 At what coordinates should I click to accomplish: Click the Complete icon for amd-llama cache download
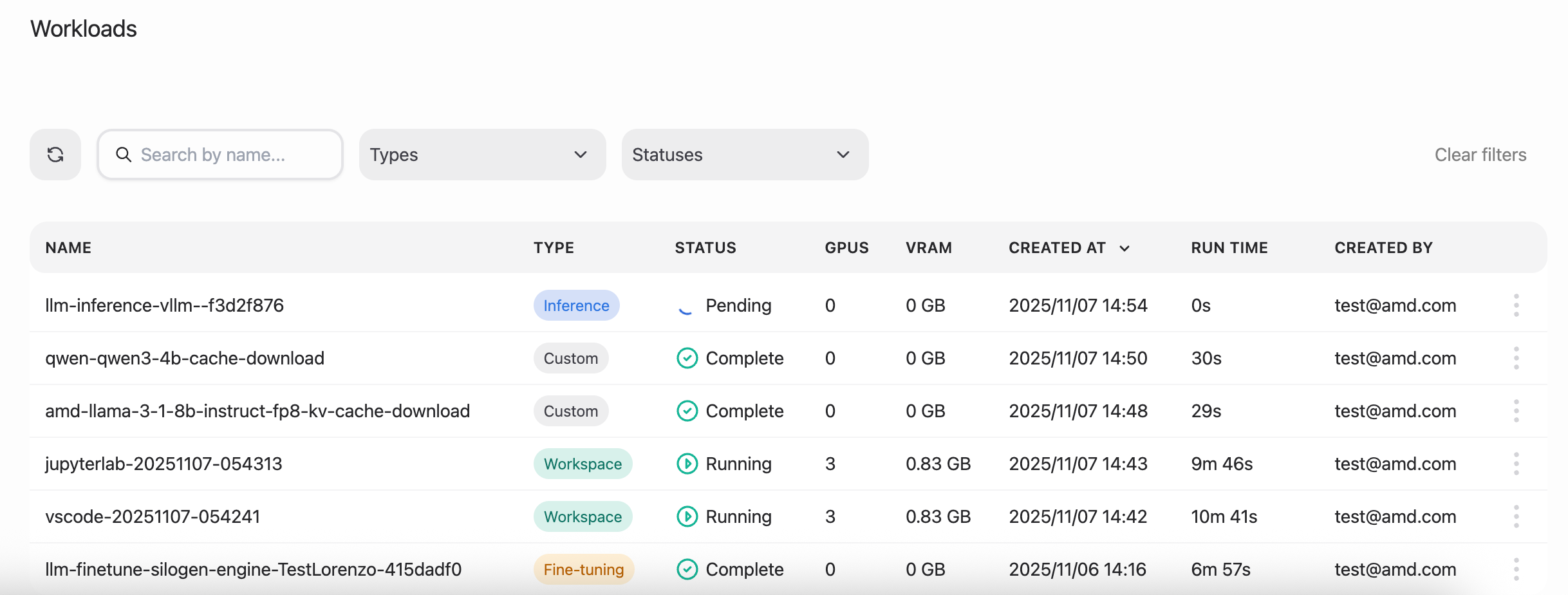click(686, 410)
